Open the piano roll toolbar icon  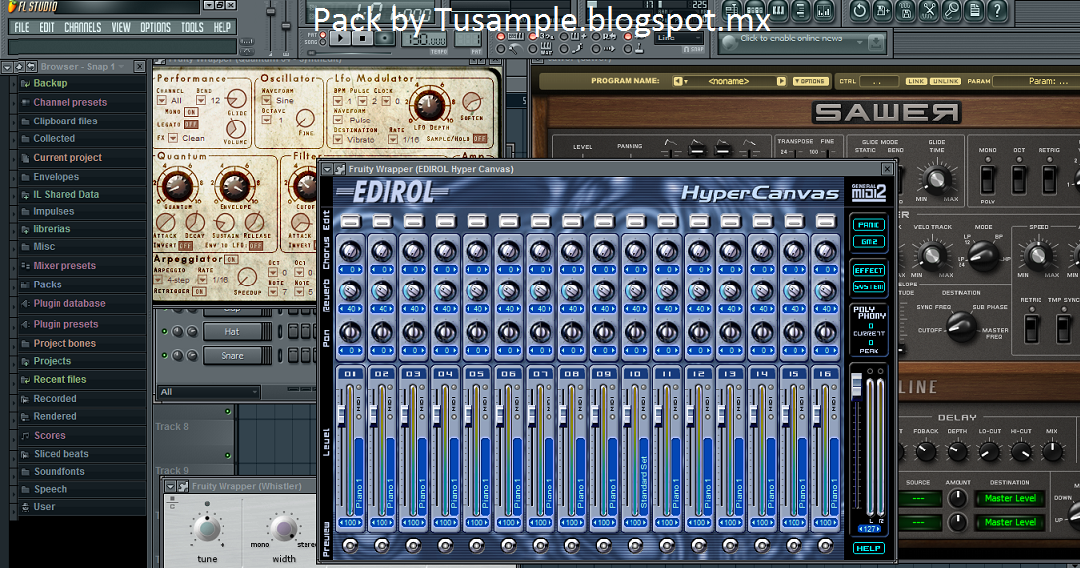(778, 10)
